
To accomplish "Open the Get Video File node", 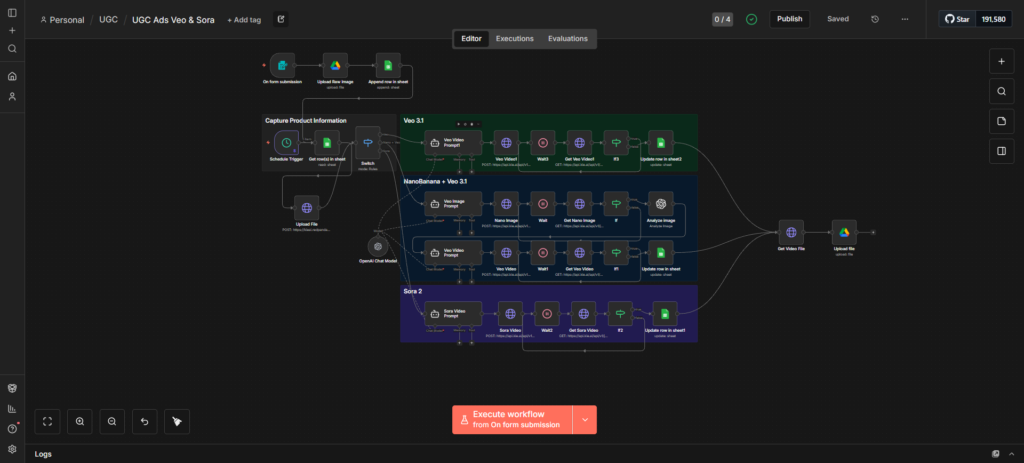I will [x=792, y=232].
